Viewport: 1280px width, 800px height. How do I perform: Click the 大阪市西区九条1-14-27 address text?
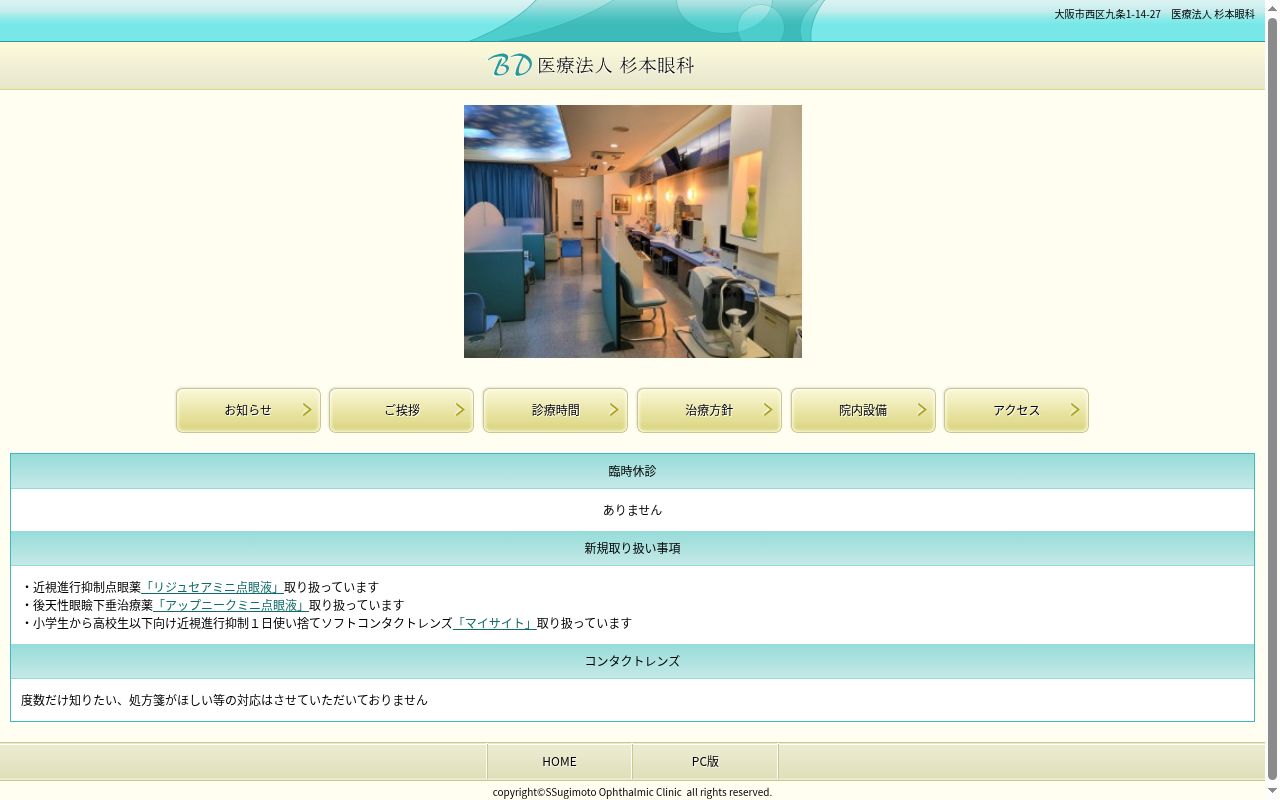[x=1107, y=14]
